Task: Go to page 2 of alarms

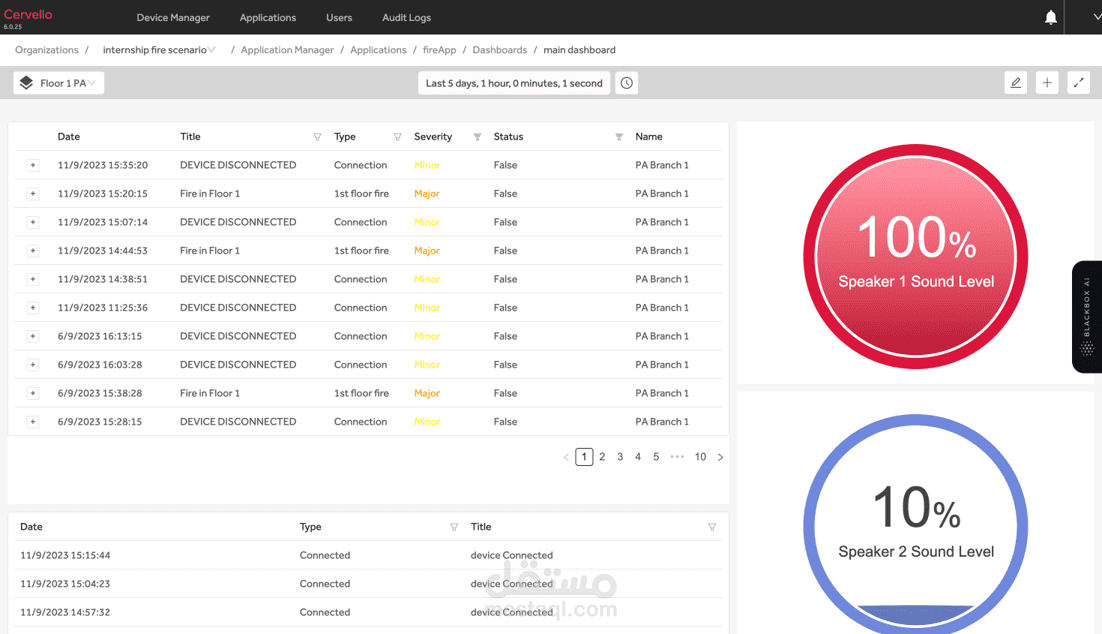Action: [x=602, y=457]
